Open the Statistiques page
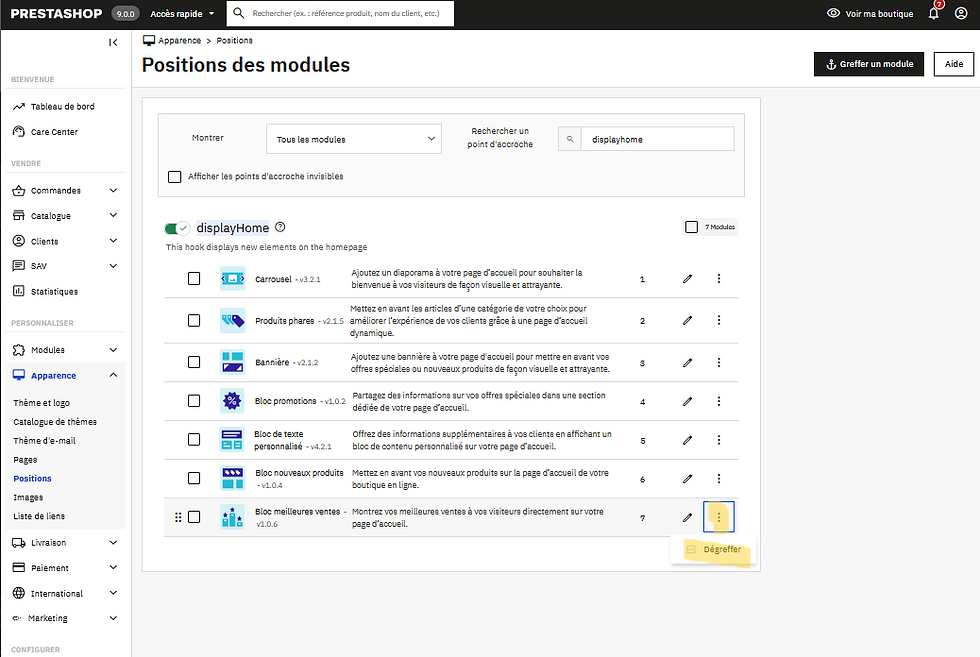Viewport: 980px width, 657px height. tap(54, 292)
